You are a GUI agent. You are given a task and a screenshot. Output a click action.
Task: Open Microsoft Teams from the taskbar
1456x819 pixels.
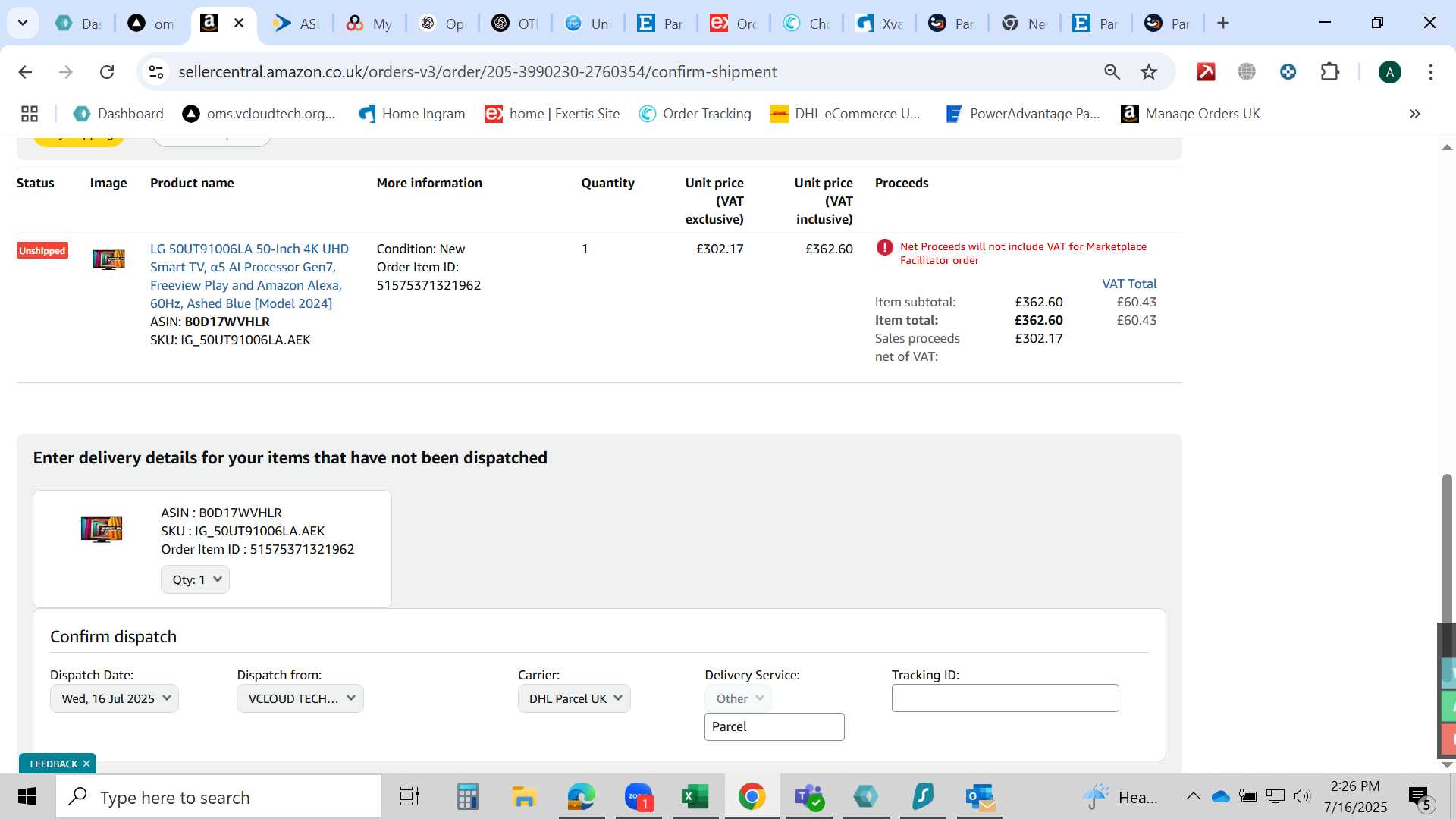(x=808, y=797)
